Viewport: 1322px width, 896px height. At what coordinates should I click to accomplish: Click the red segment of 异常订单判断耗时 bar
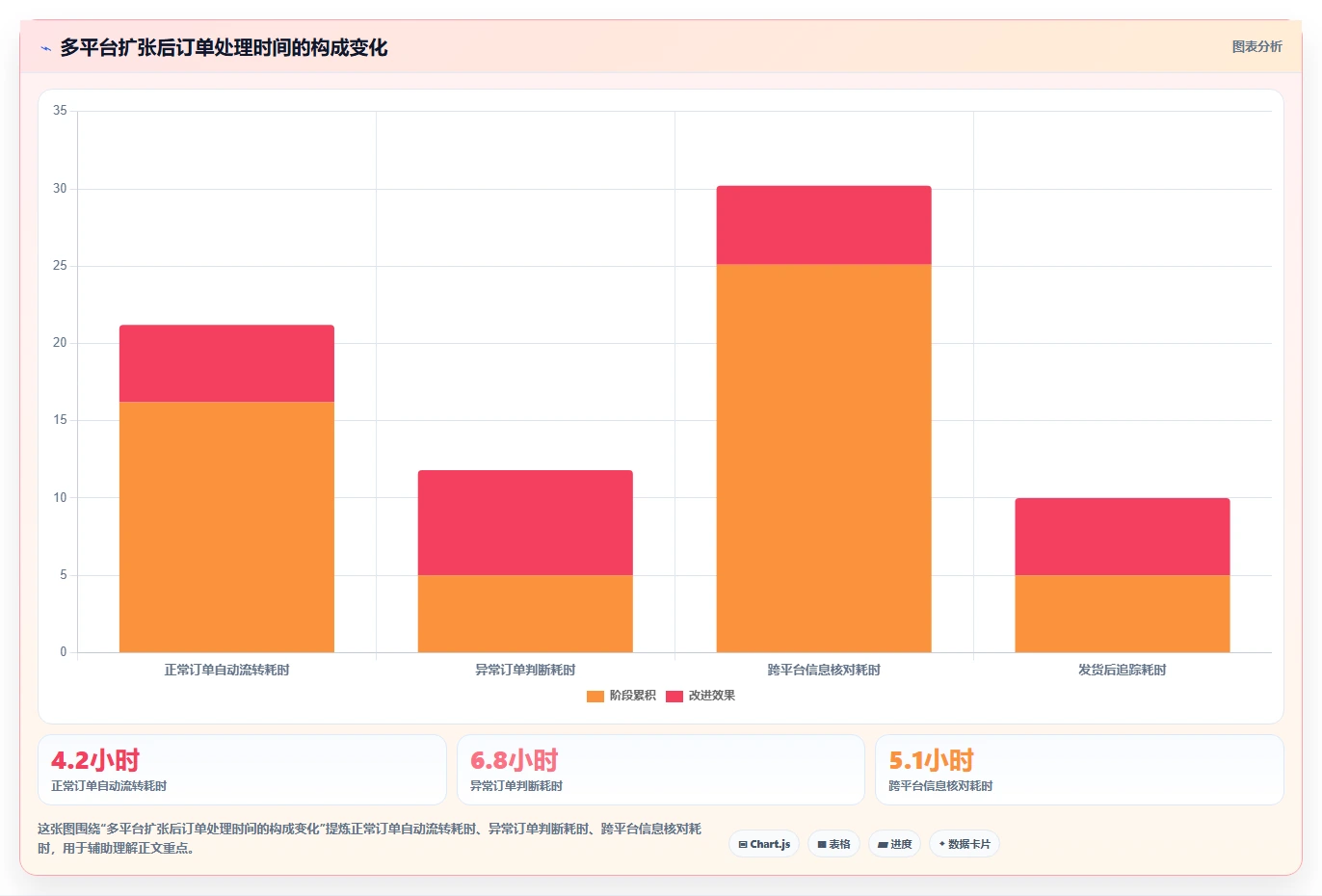click(x=525, y=522)
